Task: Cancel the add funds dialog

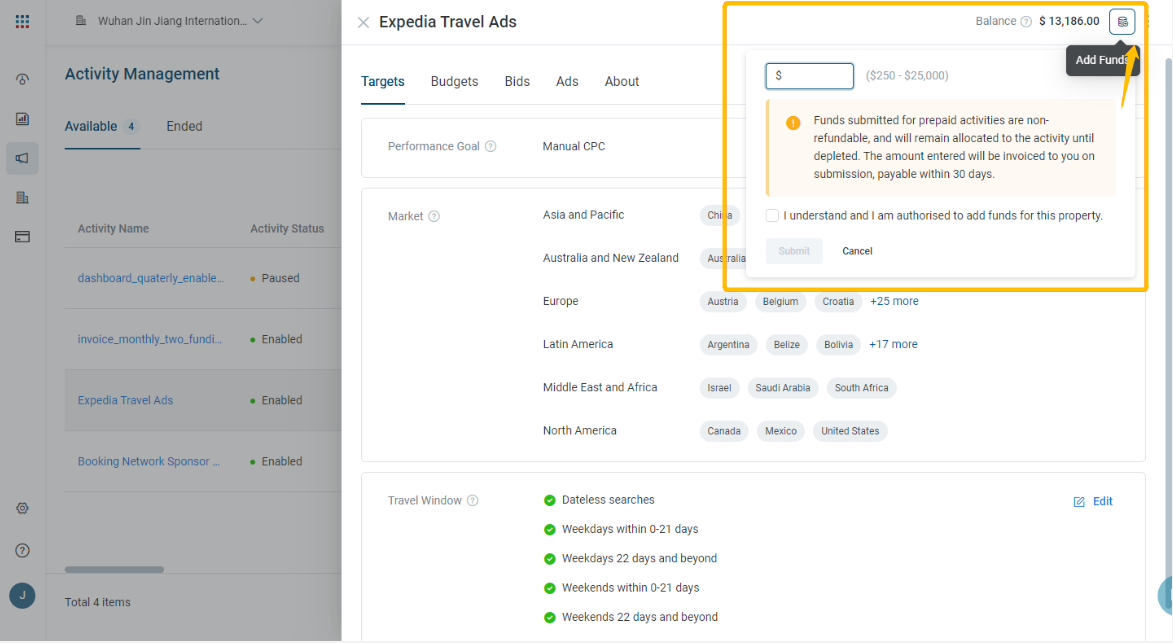Action: (857, 251)
